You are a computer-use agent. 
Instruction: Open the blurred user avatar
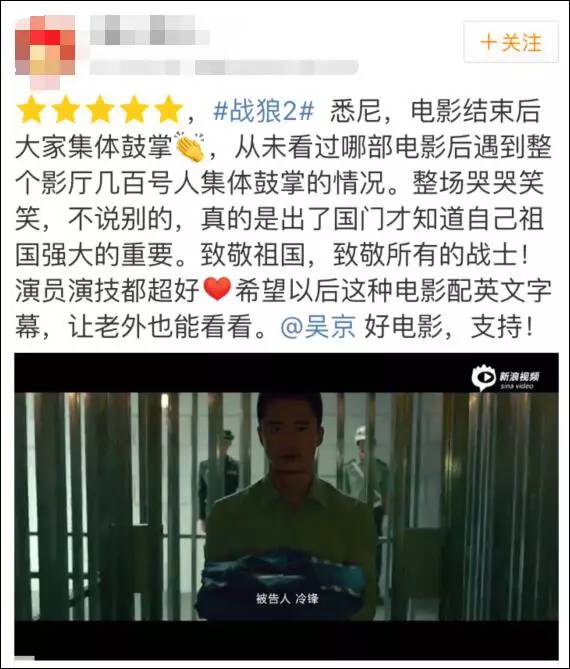tap(45, 51)
